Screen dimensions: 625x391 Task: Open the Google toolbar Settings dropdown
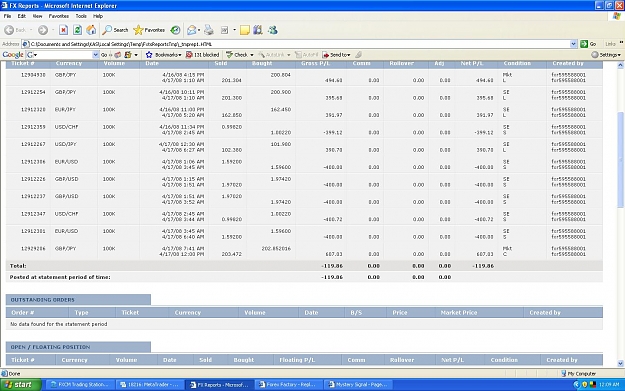point(606,55)
